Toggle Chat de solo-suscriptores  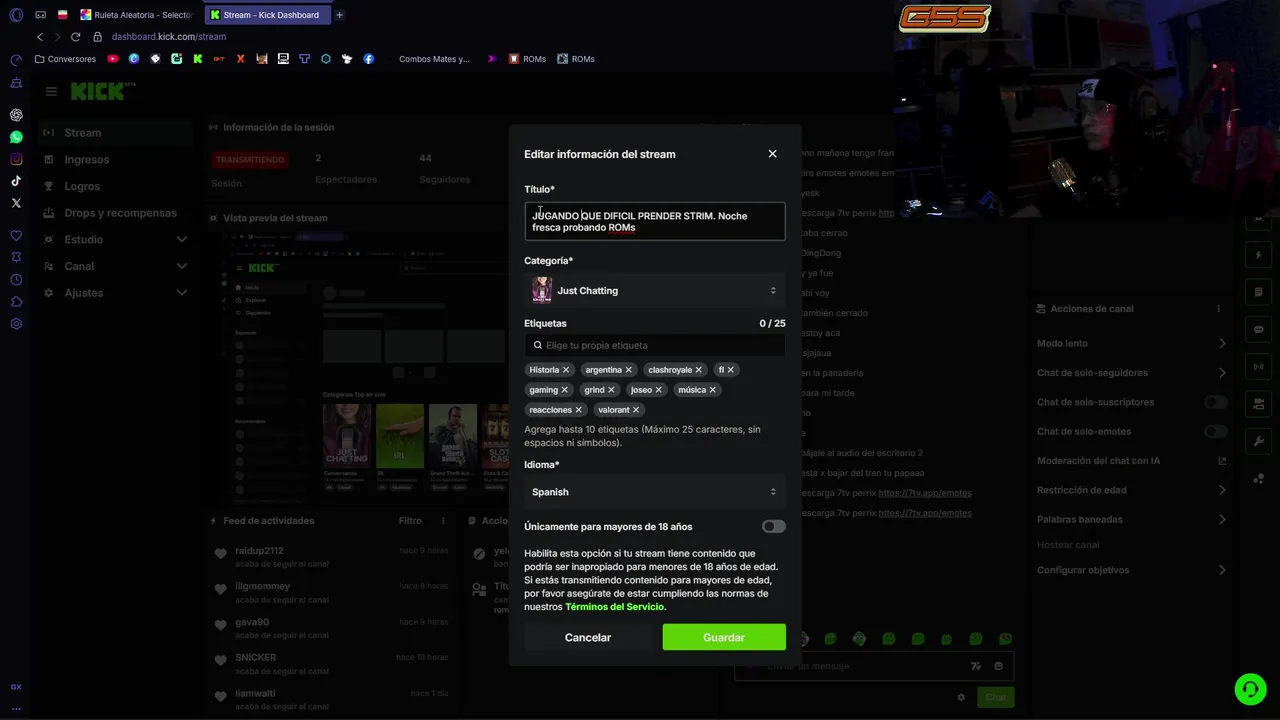[1215, 402]
